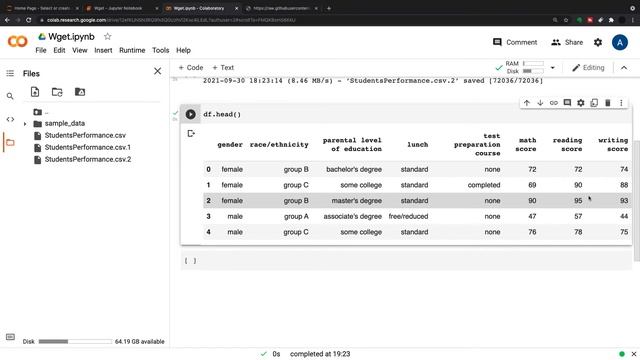Open the View menu
This screenshot has height=360, width=640.
coord(80,50)
